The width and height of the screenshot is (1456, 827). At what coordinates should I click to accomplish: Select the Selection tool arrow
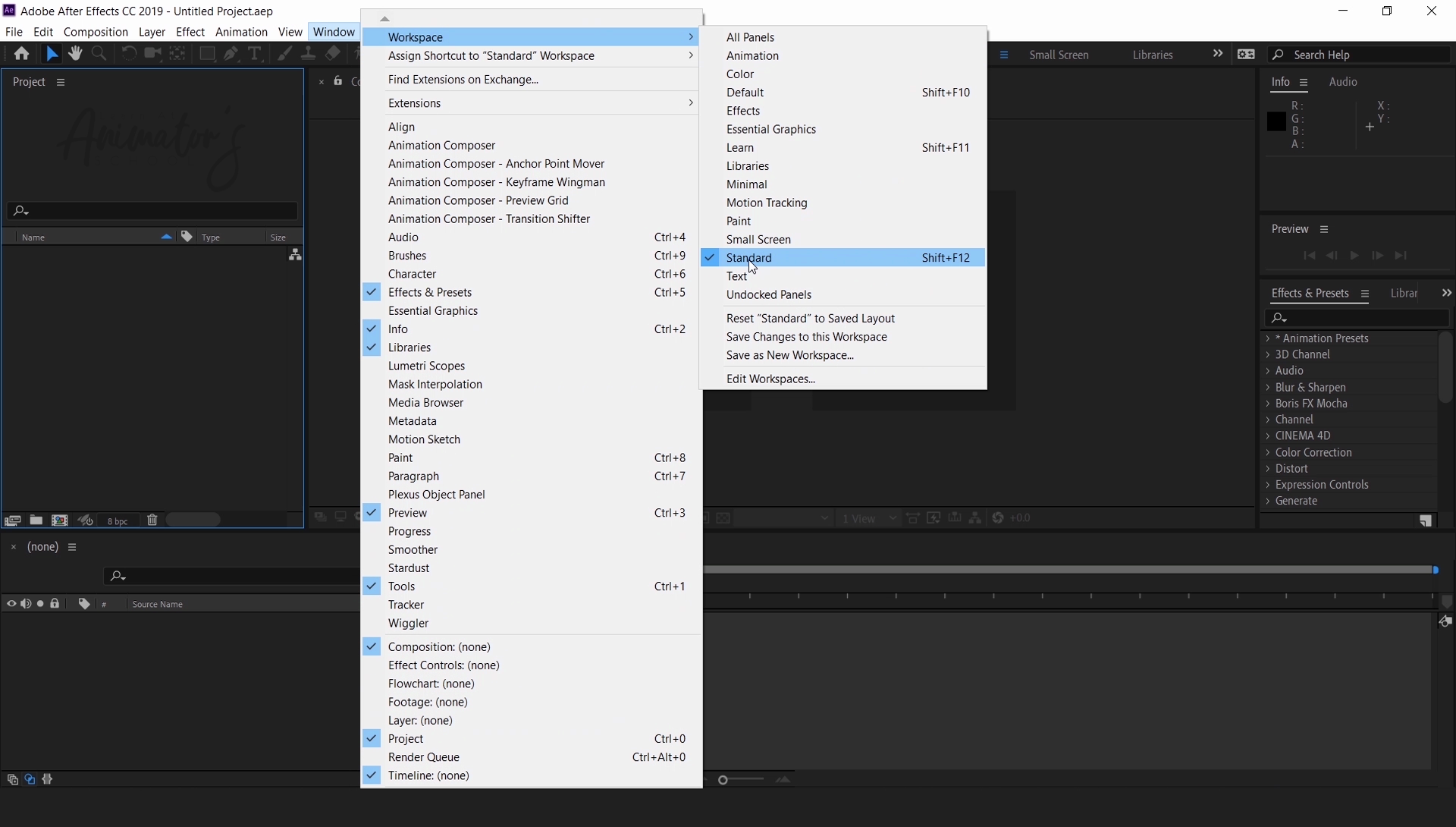[x=52, y=53]
